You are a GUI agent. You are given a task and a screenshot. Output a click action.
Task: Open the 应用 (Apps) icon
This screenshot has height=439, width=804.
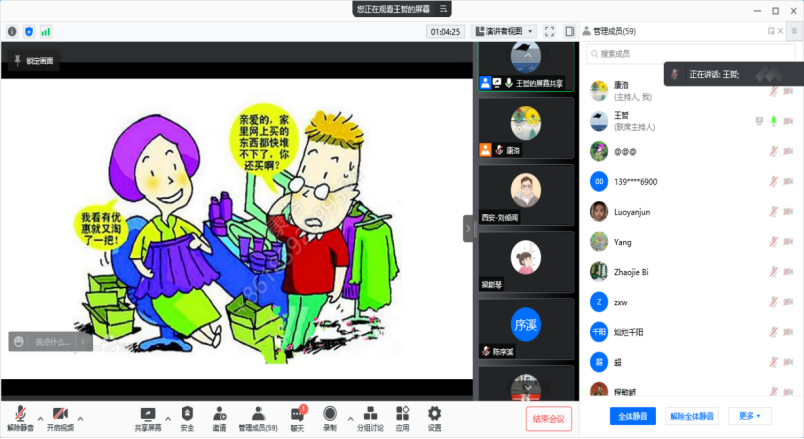tap(402, 416)
